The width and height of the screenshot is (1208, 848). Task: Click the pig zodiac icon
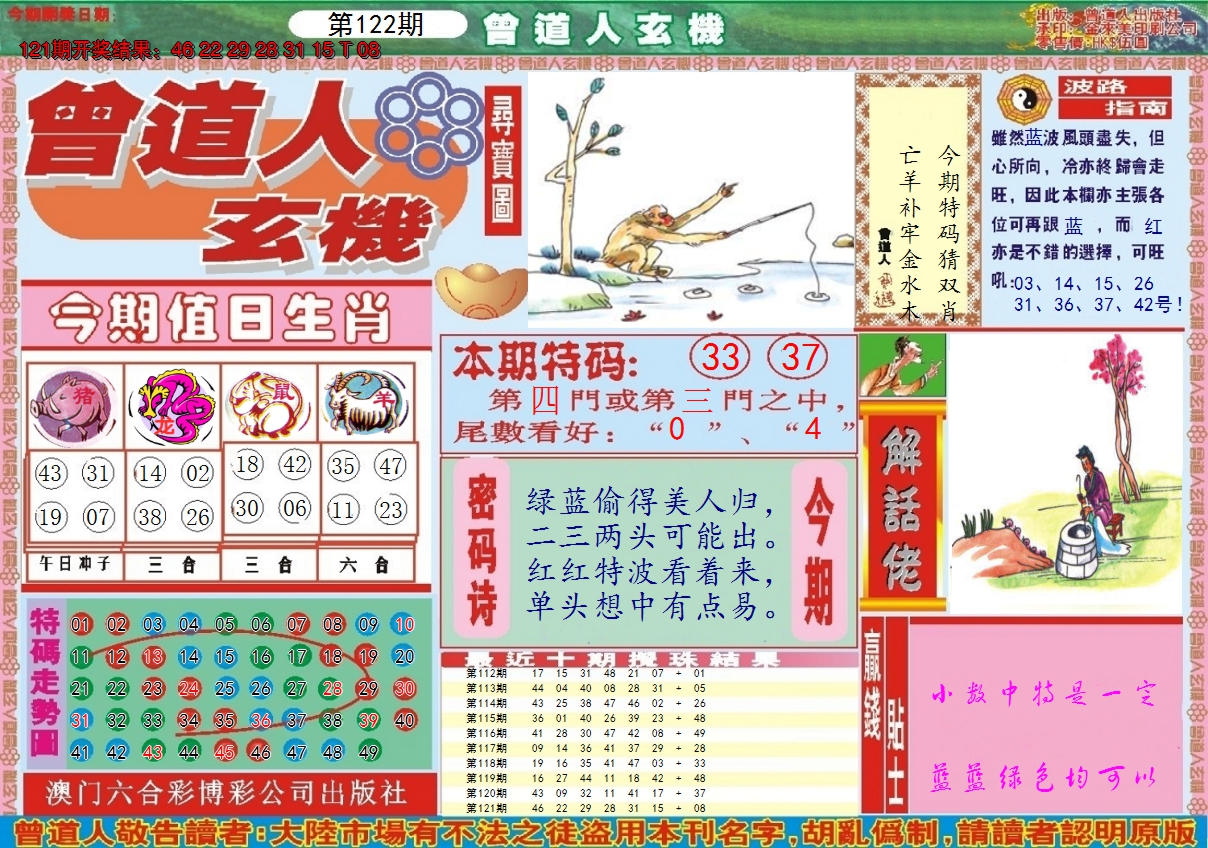73,405
